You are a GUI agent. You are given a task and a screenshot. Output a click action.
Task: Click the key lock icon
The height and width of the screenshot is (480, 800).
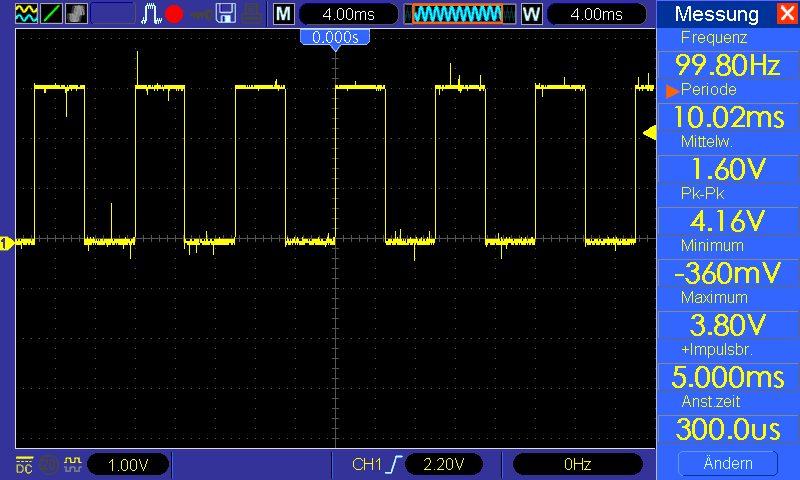(x=202, y=14)
